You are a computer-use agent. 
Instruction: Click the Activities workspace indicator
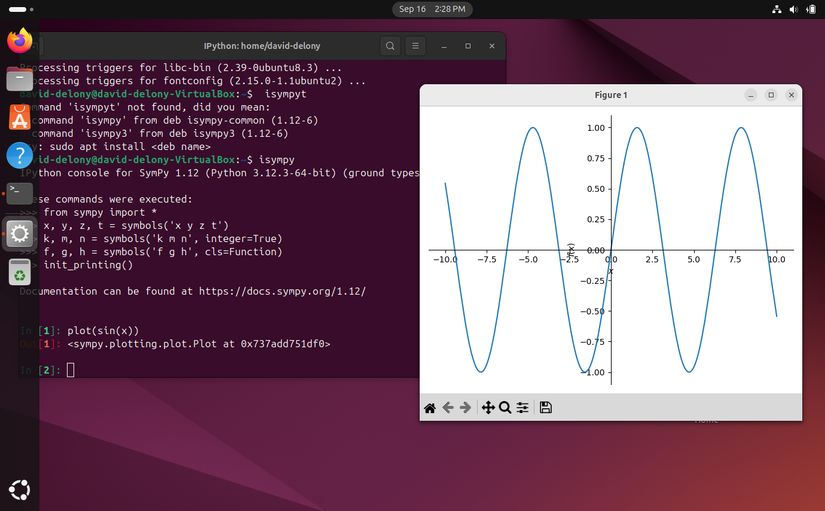(17, 9)
